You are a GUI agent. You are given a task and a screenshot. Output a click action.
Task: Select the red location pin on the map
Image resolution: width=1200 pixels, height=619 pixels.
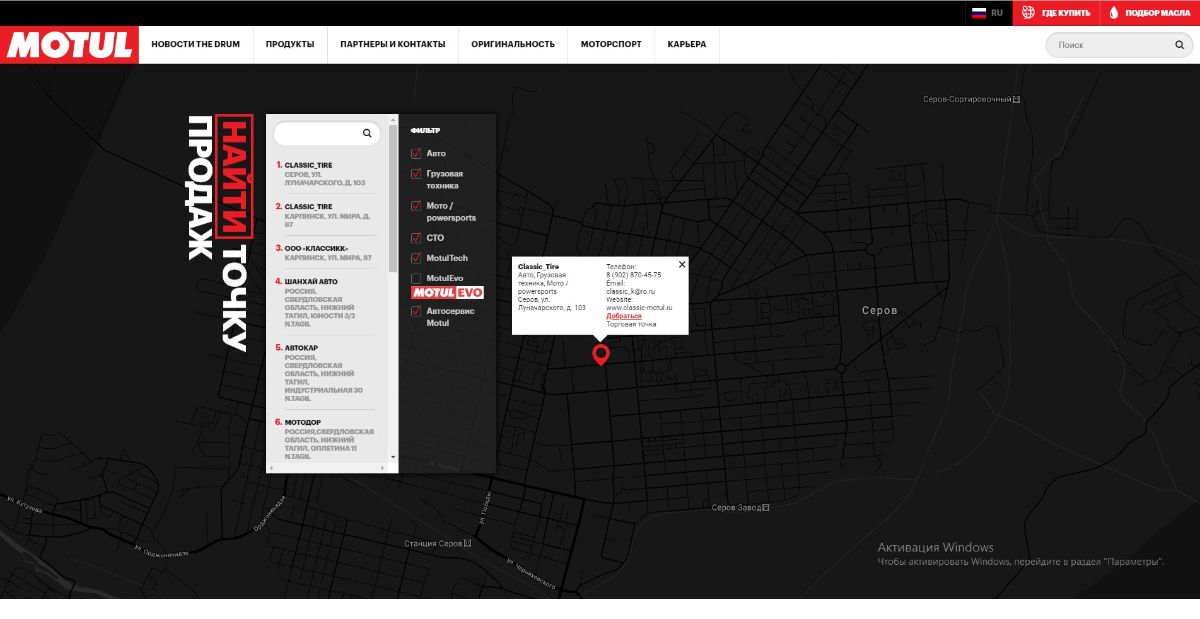[600, 355]
